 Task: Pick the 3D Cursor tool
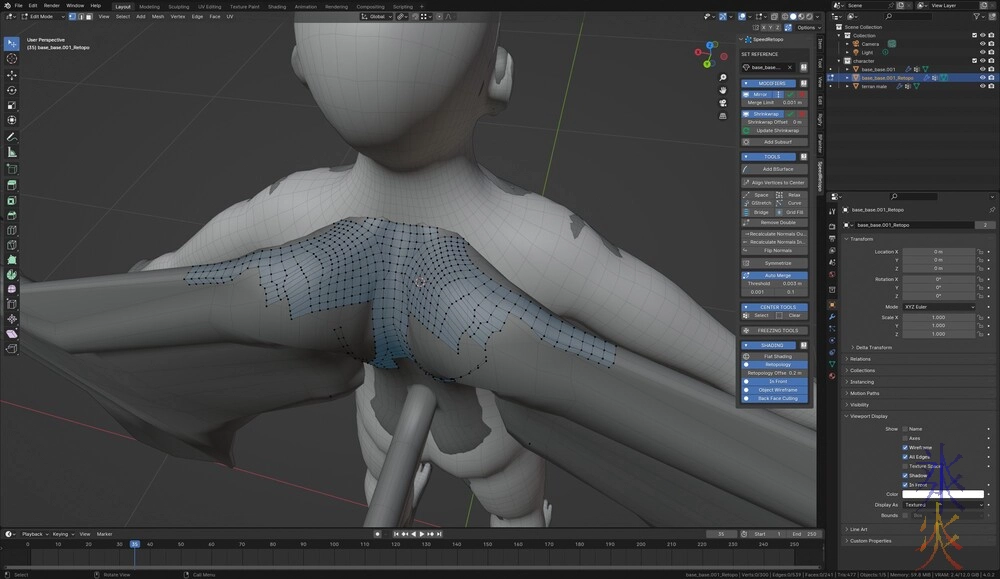(x=12, y=59)
